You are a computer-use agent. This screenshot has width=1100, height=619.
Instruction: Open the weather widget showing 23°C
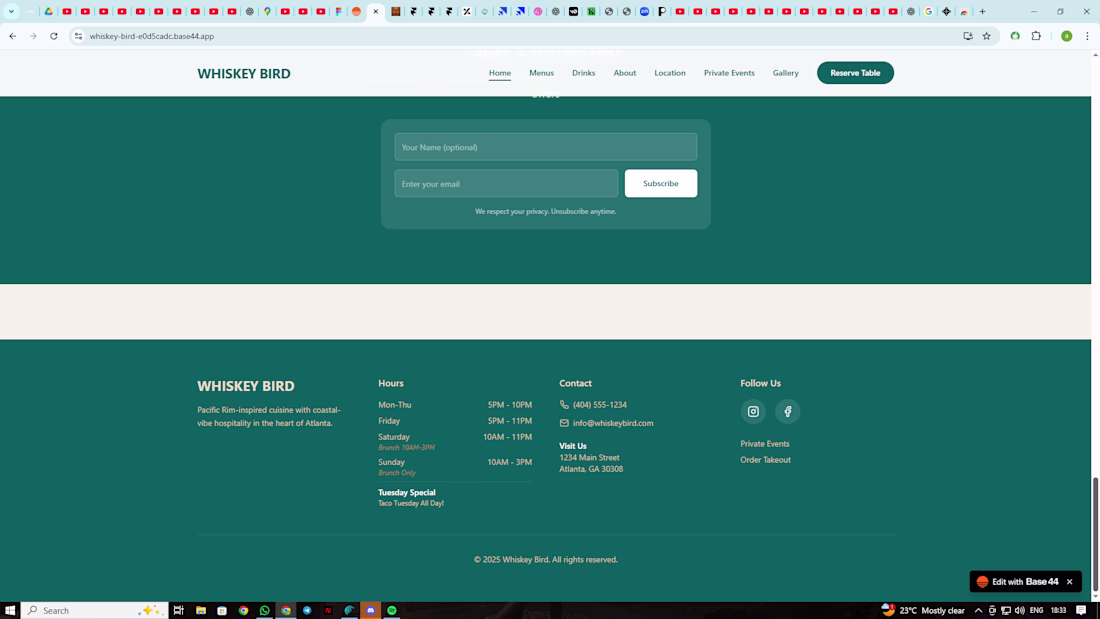coord(923,611)
